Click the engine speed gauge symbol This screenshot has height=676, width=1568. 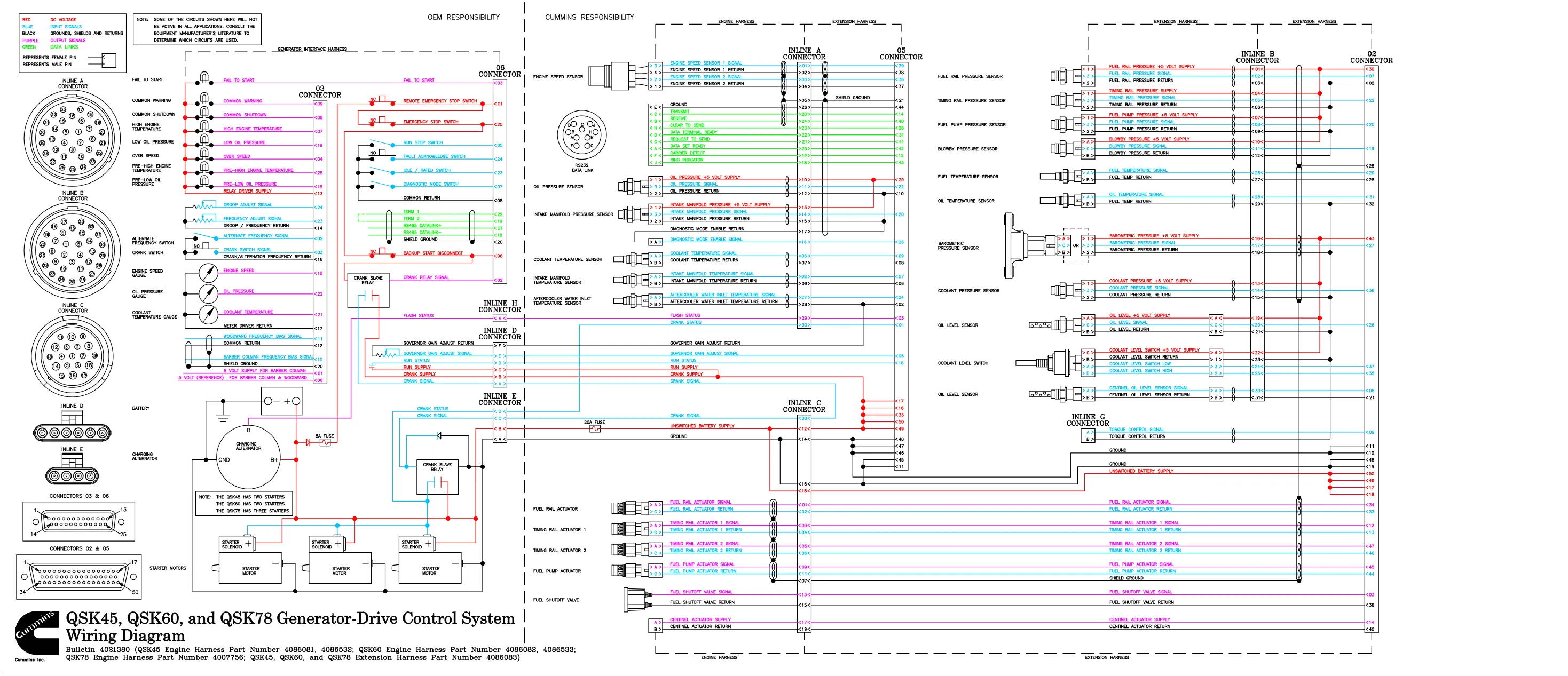209,273
